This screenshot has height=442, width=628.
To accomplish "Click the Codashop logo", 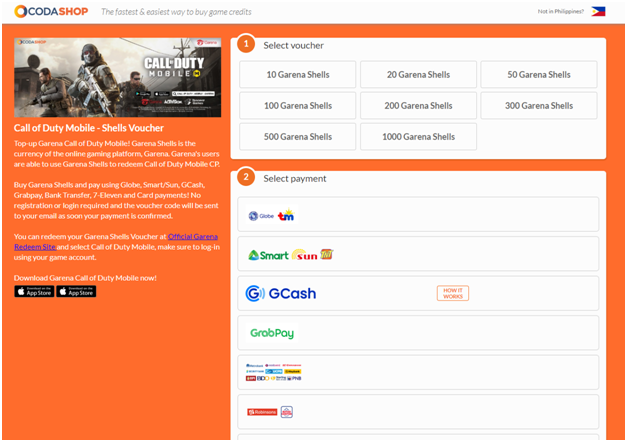I will click(51, 11).
